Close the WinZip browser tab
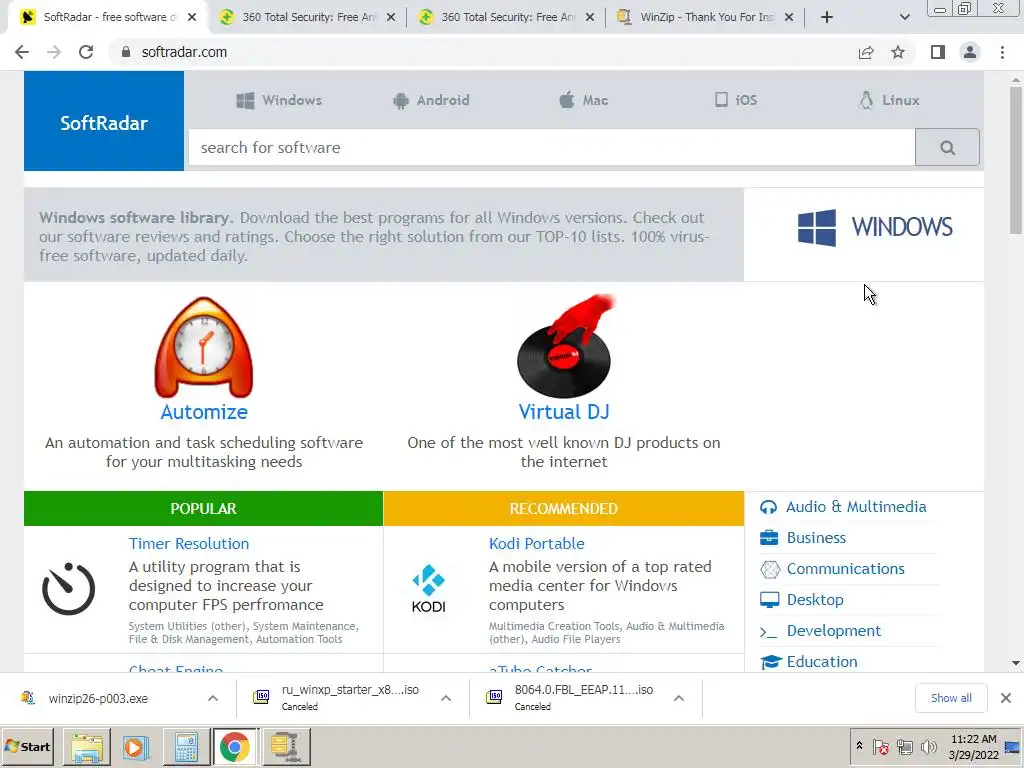Screen dimensions: 1024x768 click(x=789, y=18)
